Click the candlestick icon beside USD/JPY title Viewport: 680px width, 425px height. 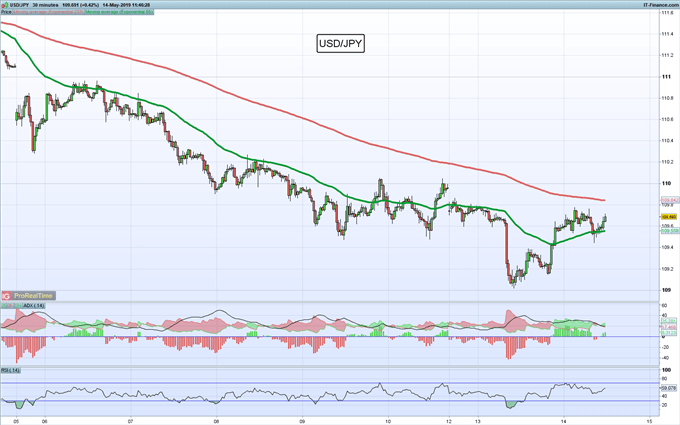tap(5, 5)
